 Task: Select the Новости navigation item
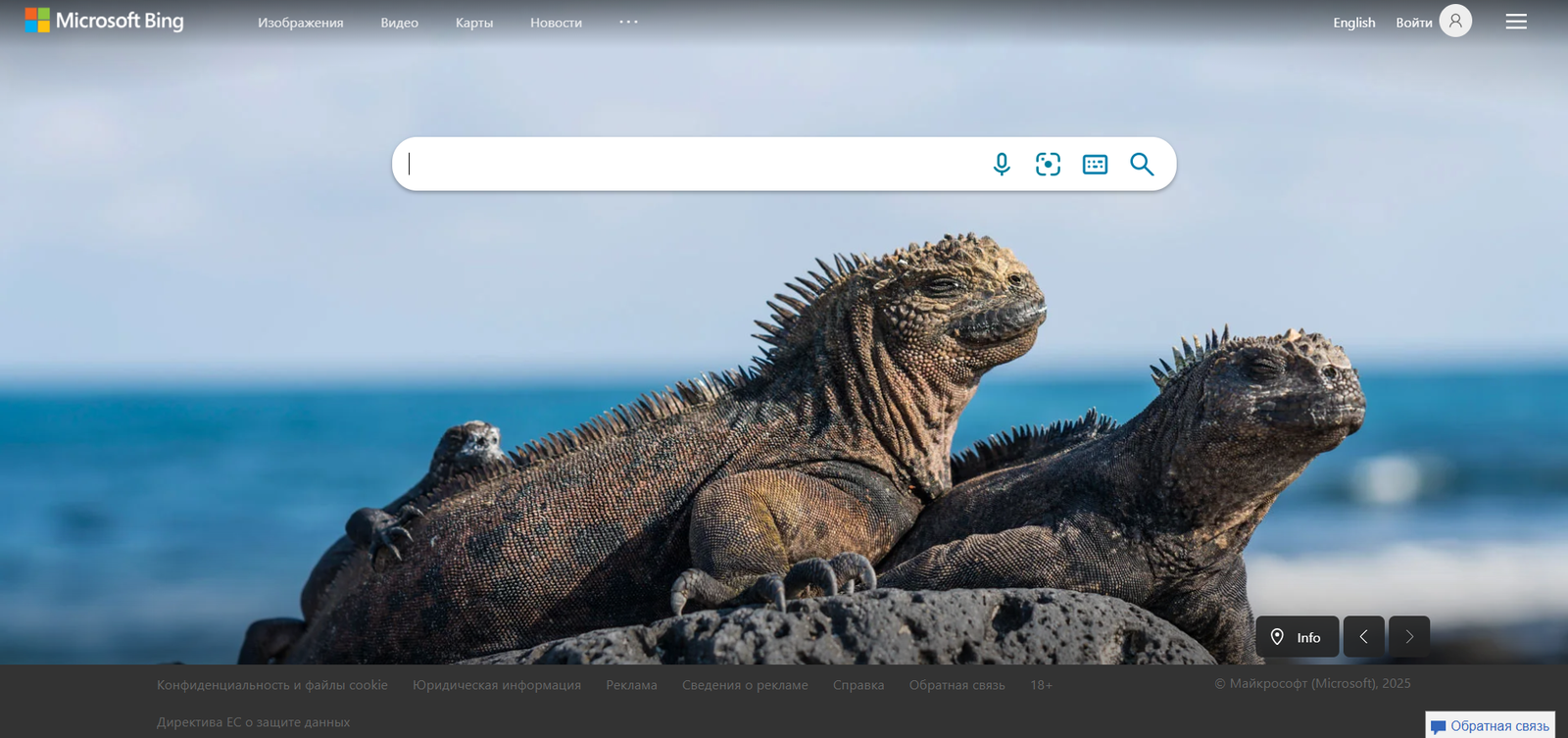[556, 23]
